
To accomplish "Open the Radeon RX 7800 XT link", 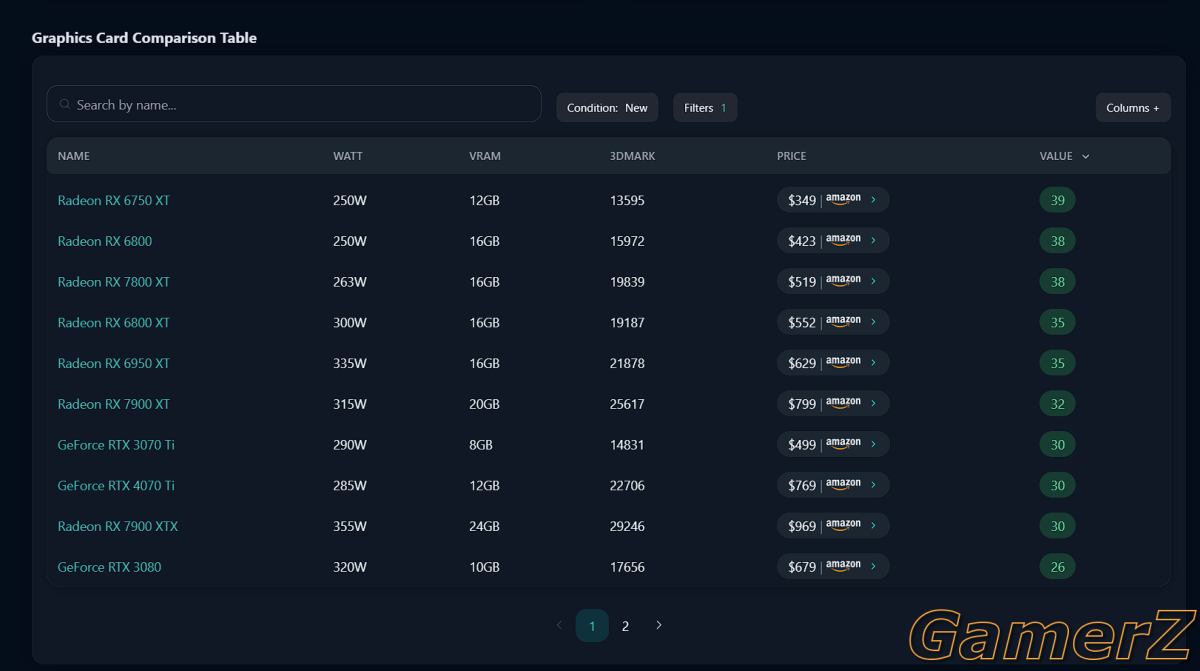I will coord(114,282).
